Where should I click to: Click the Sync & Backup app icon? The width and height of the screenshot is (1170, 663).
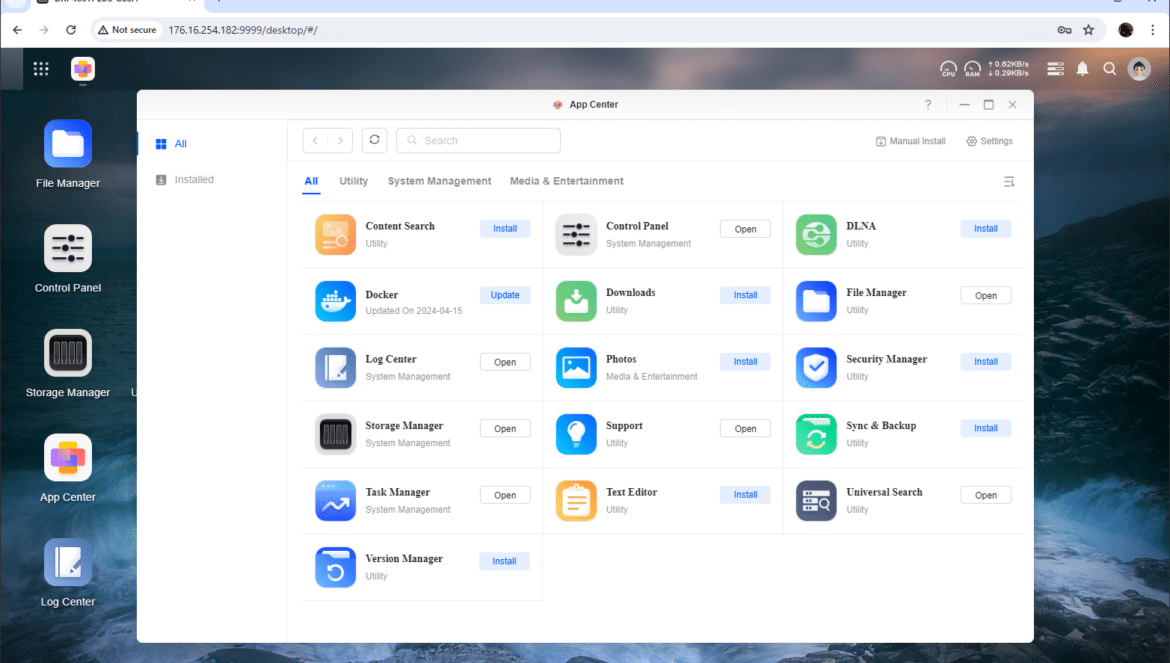coord(816,434)
